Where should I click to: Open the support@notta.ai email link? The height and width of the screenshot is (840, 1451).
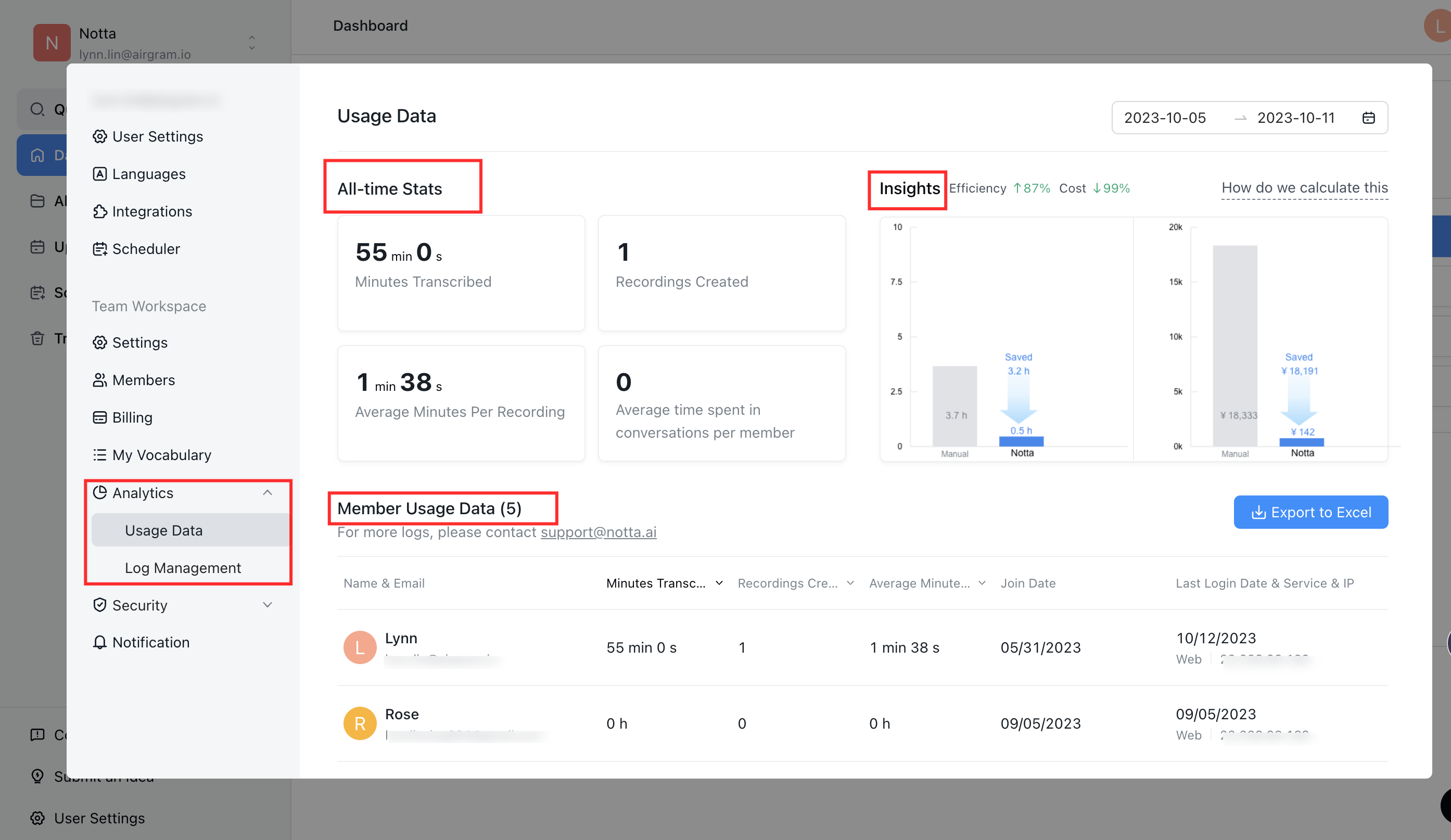point(598,532)
